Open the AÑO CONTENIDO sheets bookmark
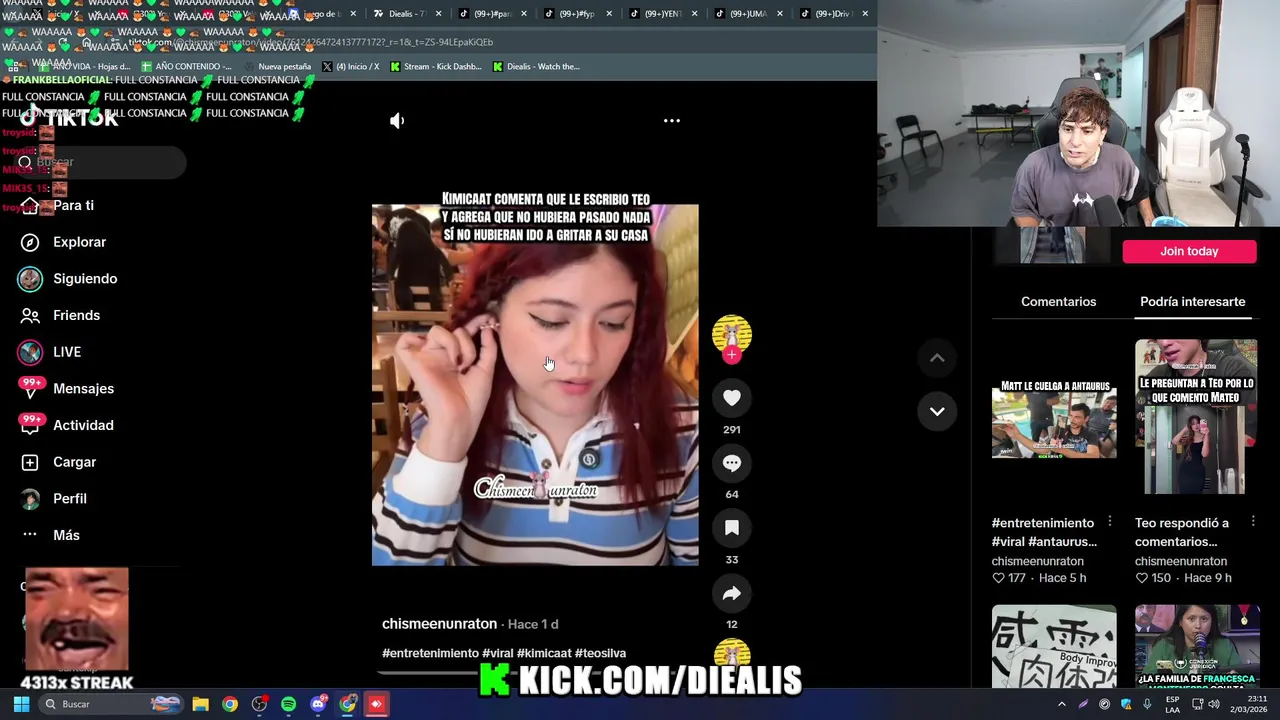The width and height of the screenshot is (1280, 720). [x=186, y=67]
